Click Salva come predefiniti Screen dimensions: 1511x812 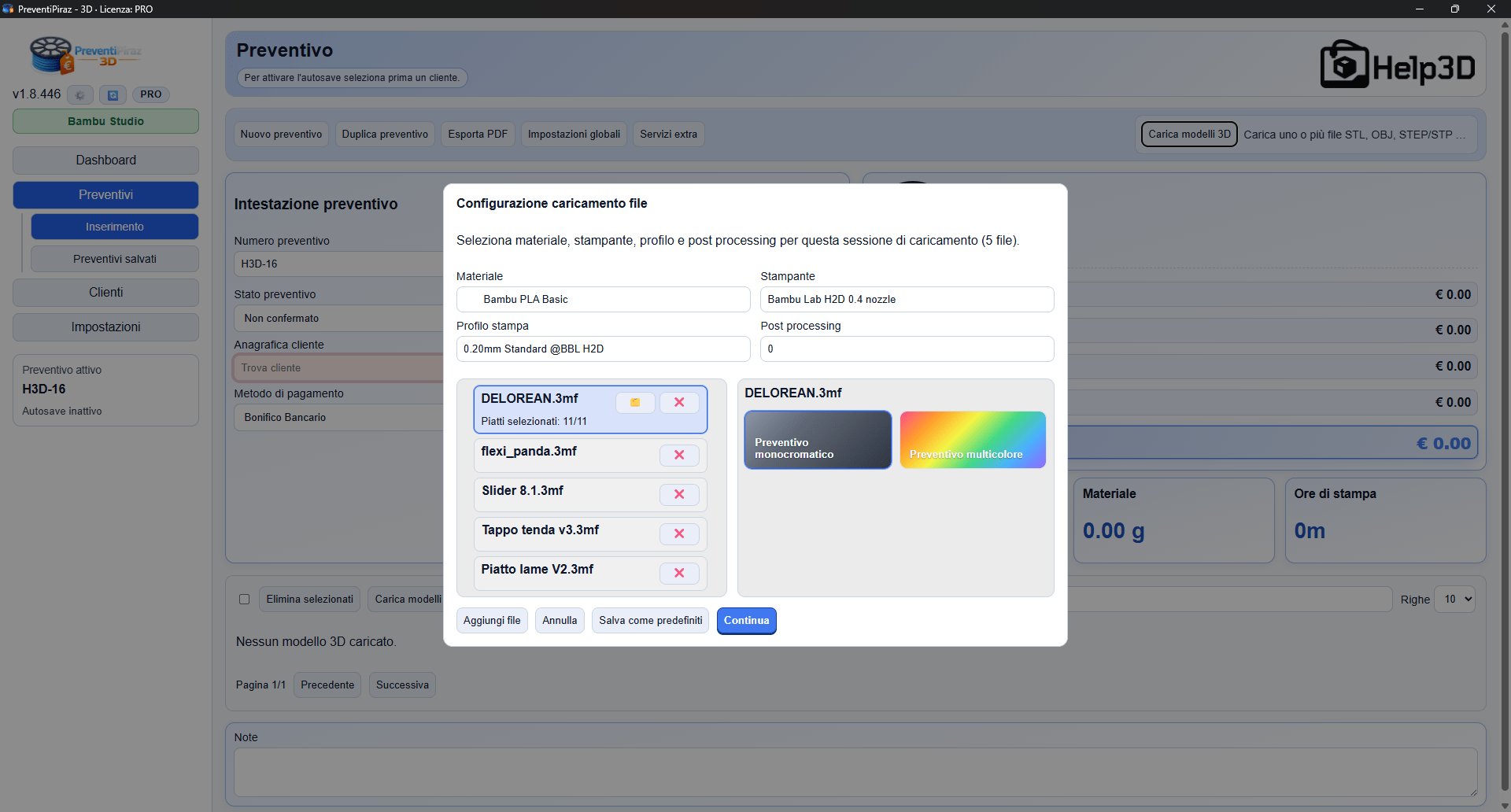pyautogui.click(x=650, y=621)
